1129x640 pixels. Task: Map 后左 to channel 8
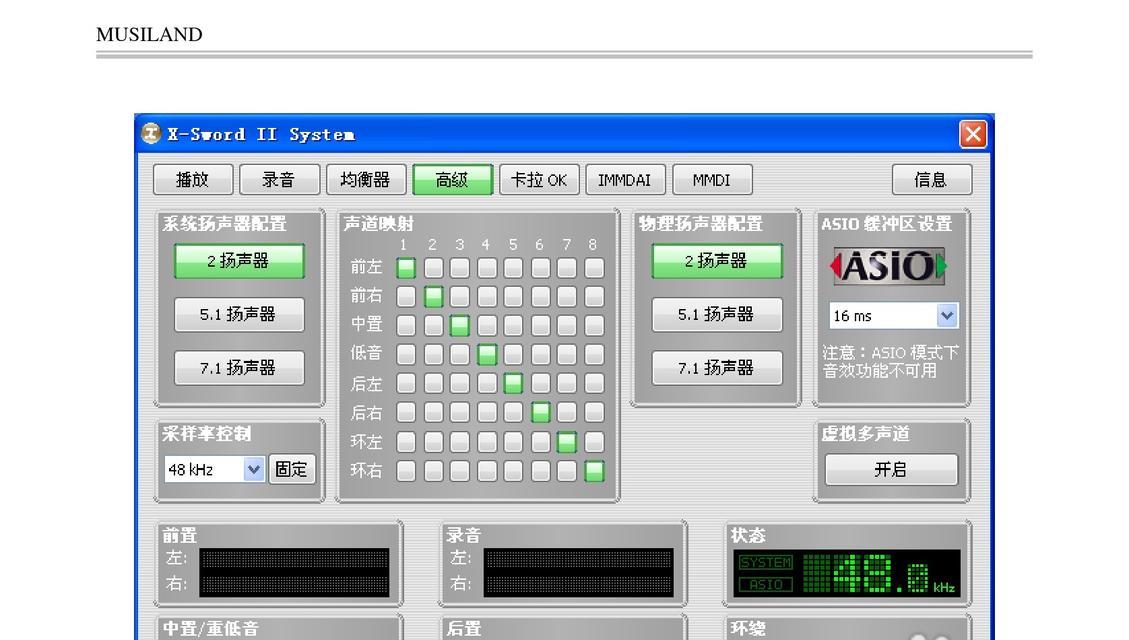tap(594, 383)
